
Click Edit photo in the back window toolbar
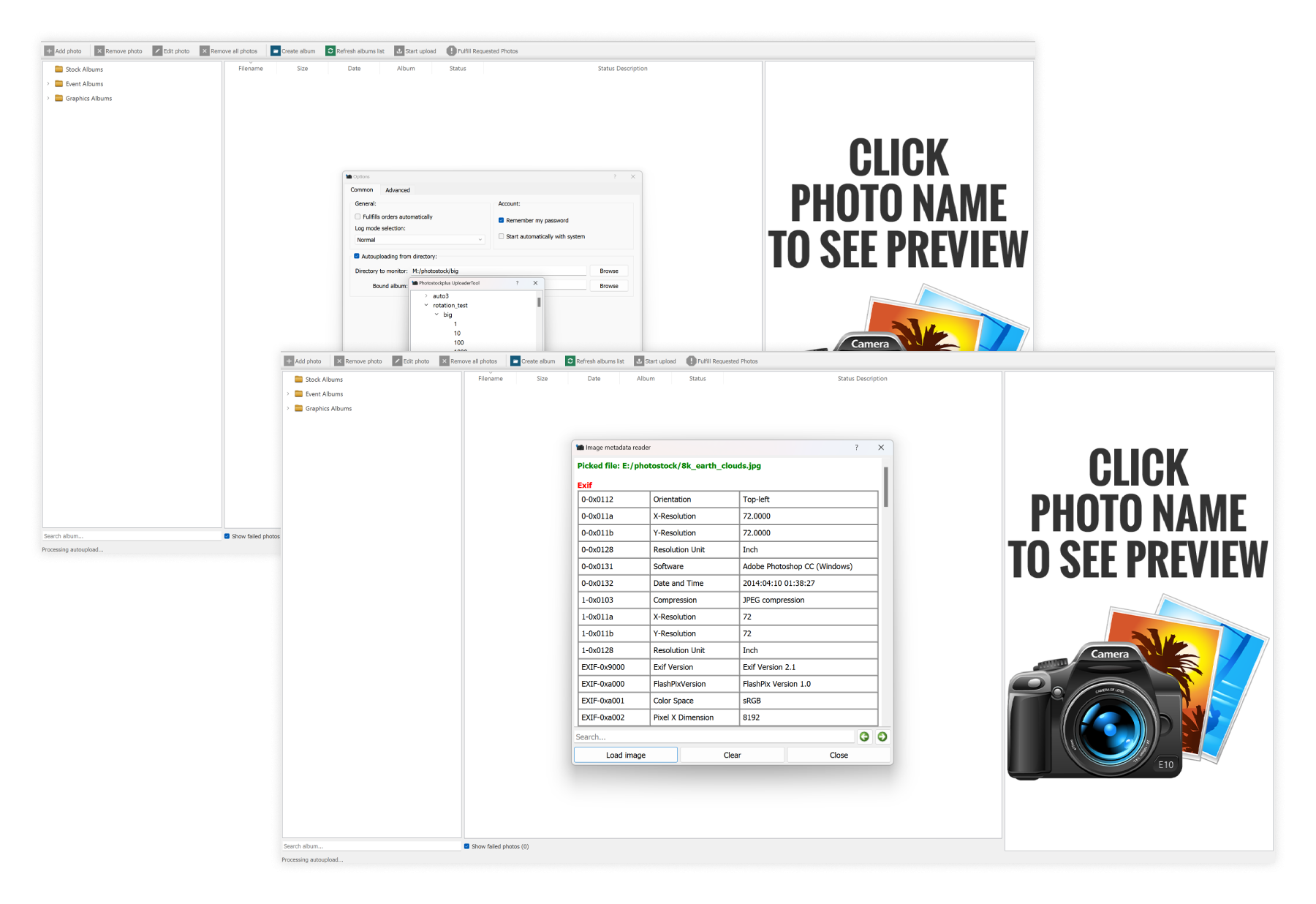tap(171, 51)
